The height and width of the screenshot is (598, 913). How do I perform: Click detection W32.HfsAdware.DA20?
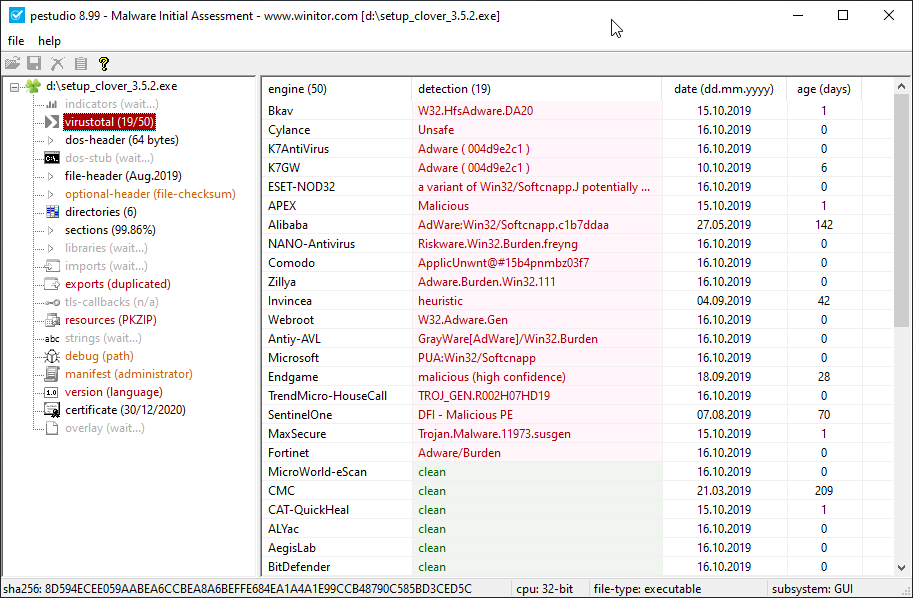pyautogui.click(x=475, y=111)
